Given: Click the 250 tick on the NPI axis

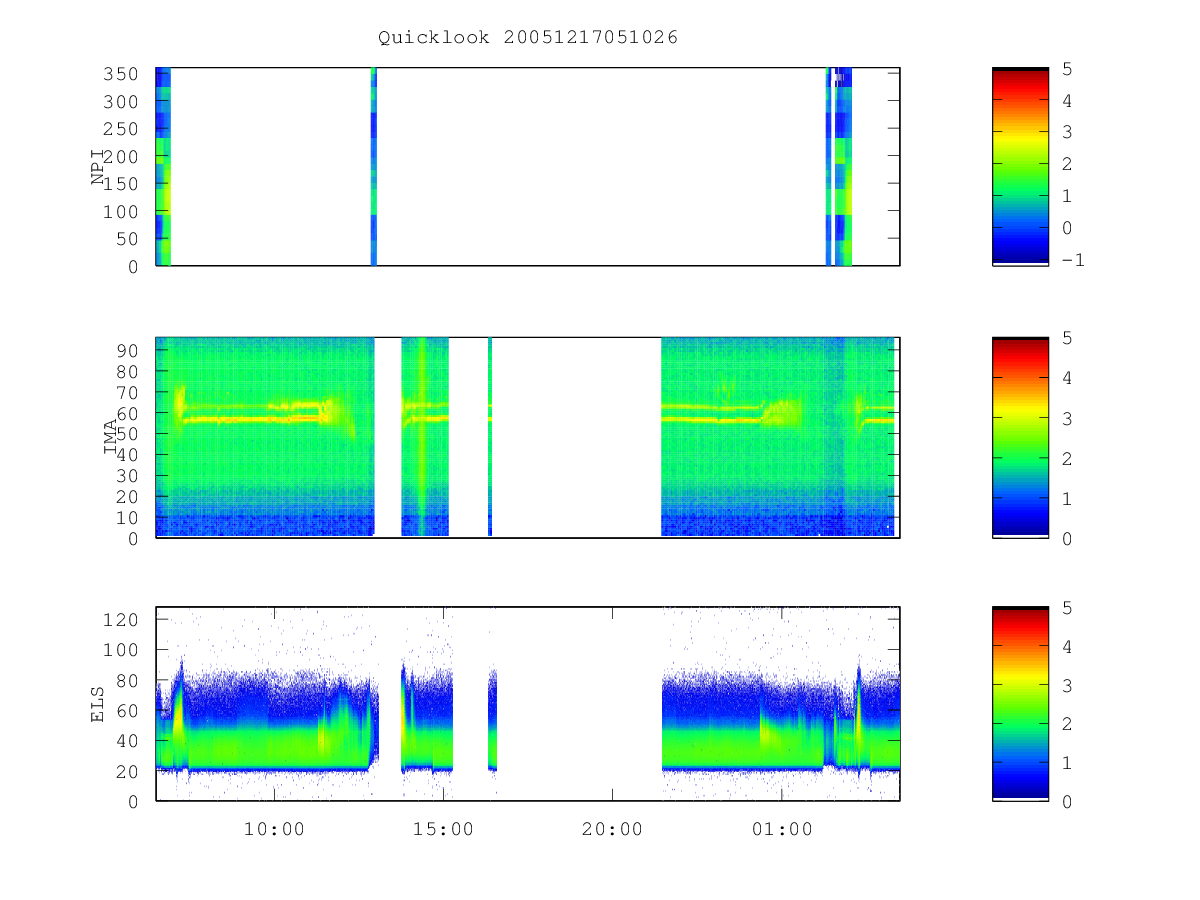Looking at the screenshot, I should coord(122,129).
